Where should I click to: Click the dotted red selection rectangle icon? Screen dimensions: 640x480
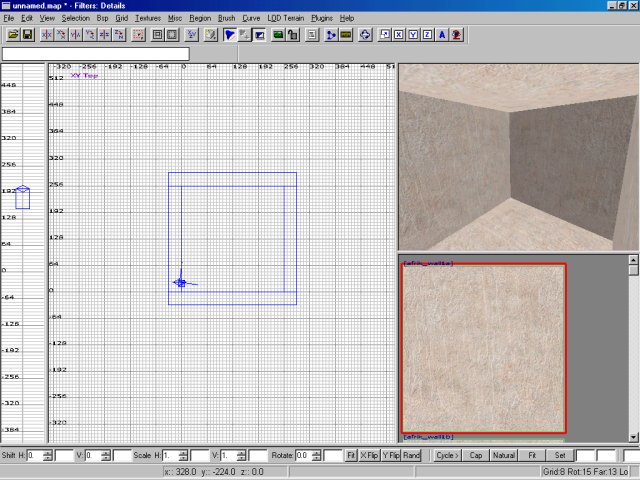pos(140,34)
